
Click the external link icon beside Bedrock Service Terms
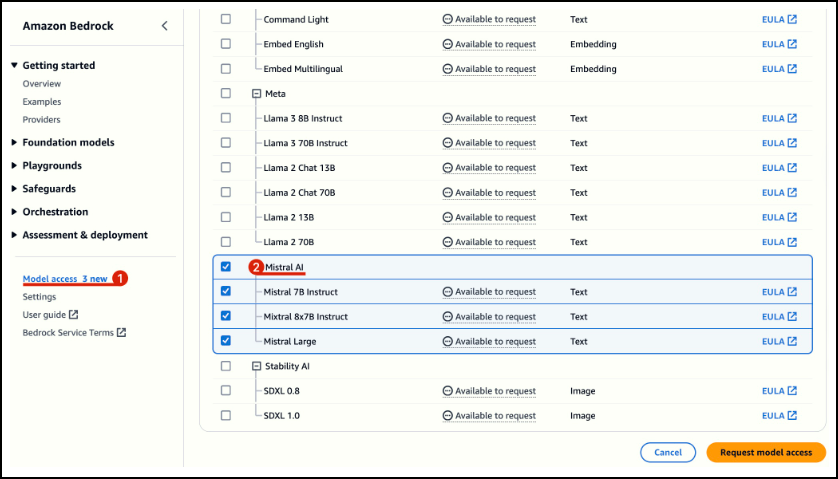point(121,333)
